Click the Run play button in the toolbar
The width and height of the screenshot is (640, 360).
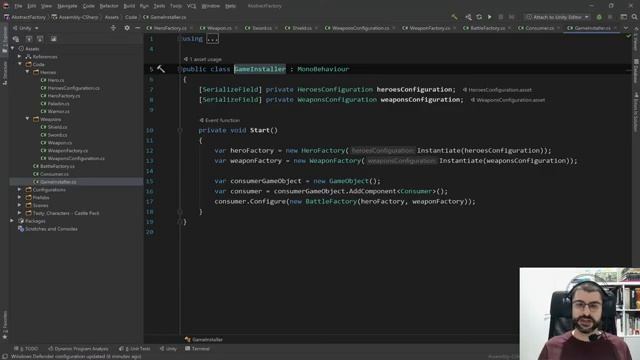489,17
